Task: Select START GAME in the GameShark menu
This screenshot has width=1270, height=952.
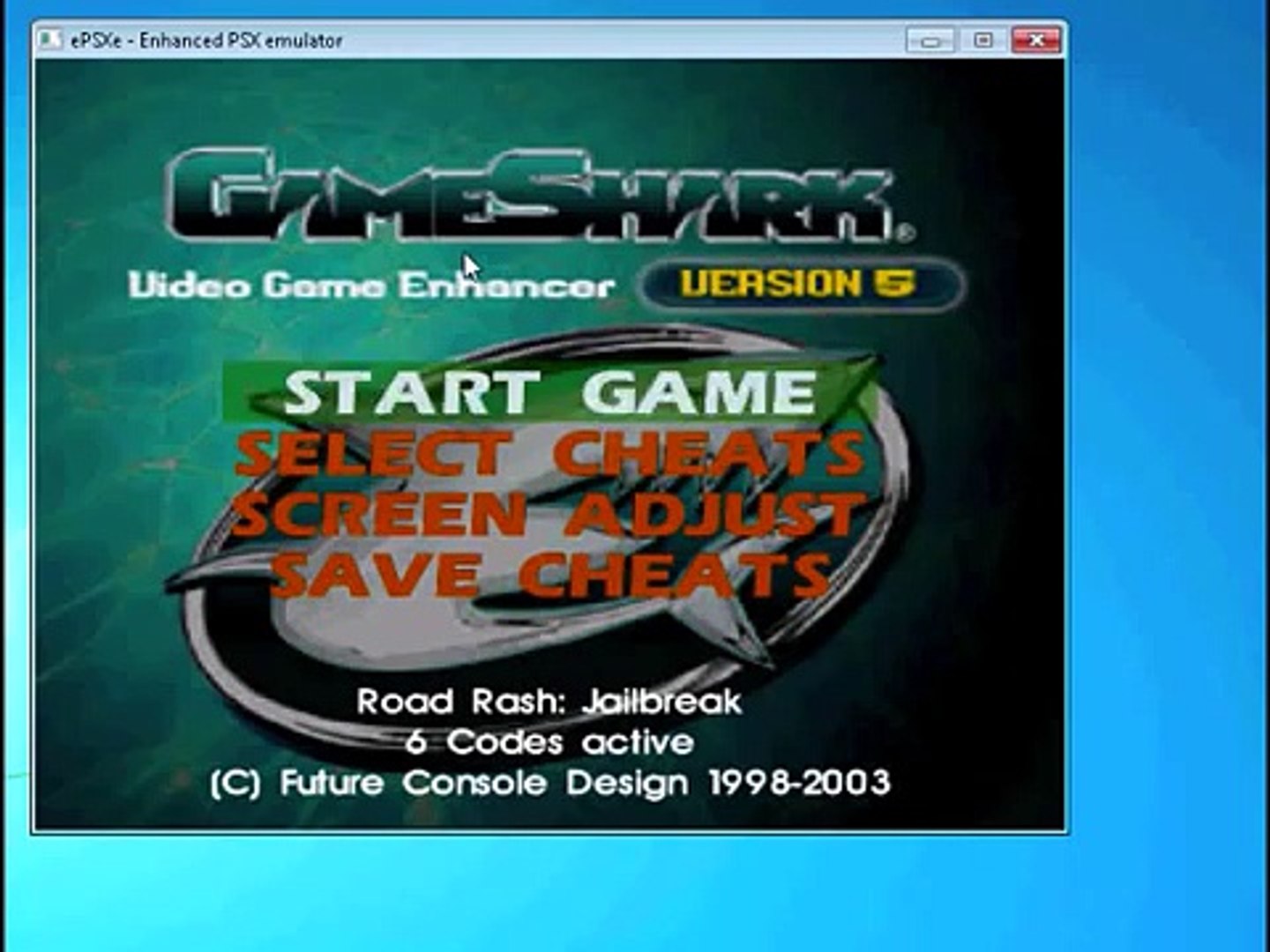Action: coord(549,392)
